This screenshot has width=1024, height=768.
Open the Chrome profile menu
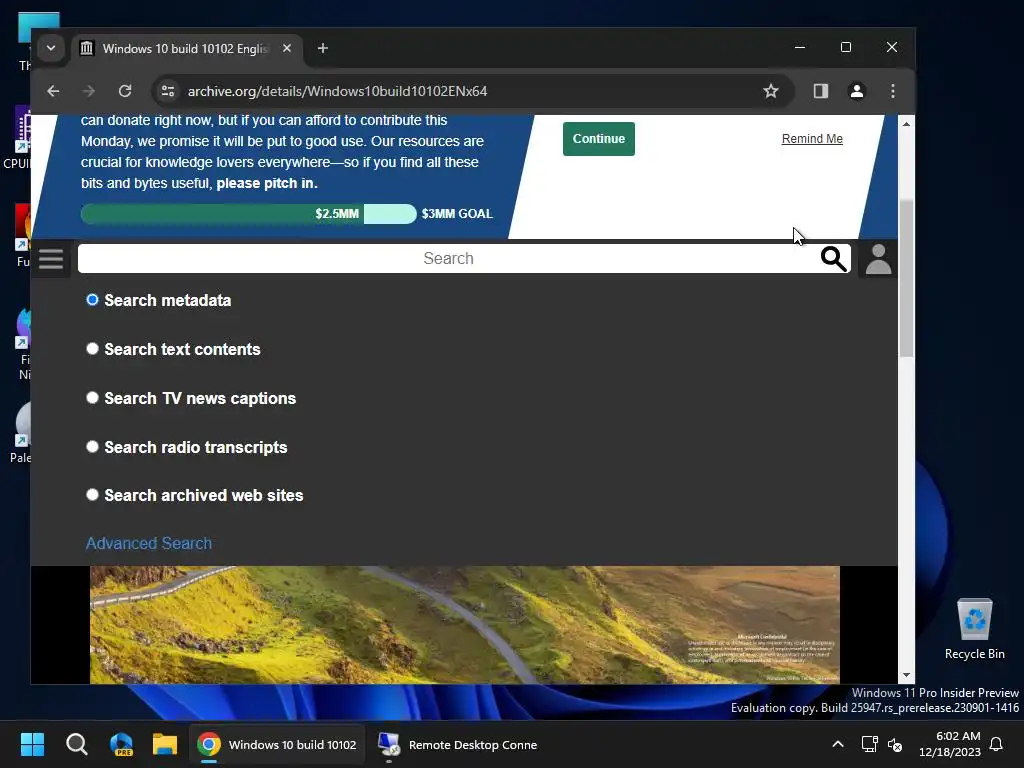[x=857, y=91]
